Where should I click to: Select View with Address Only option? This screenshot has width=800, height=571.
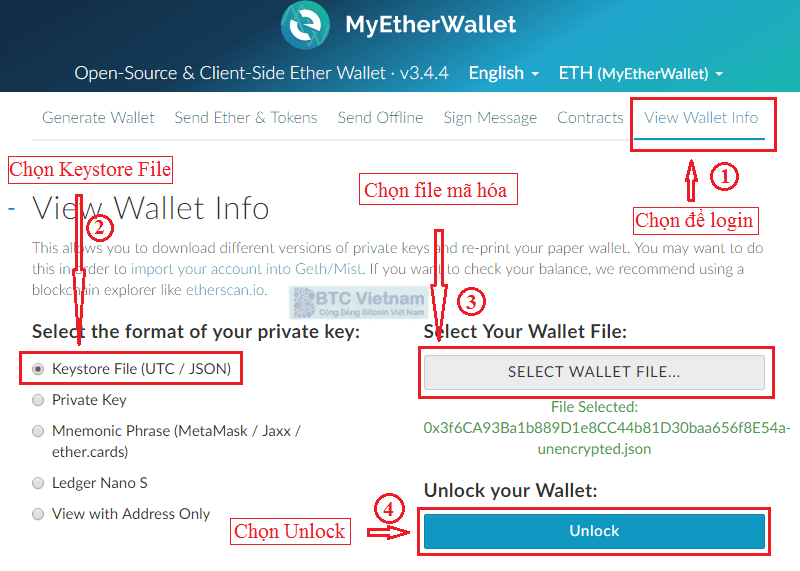tap(38, 514)
